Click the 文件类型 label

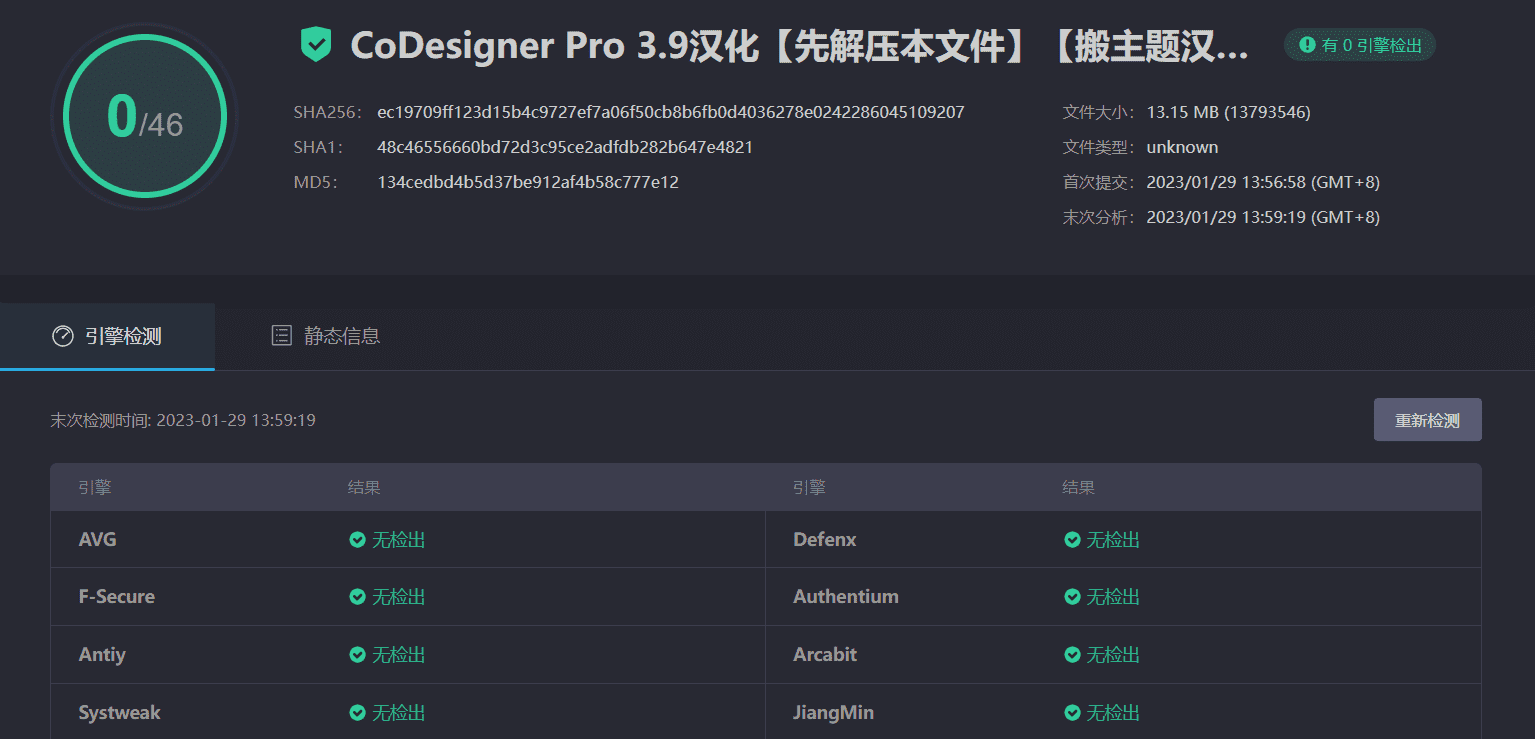[x=1098, y=147]
